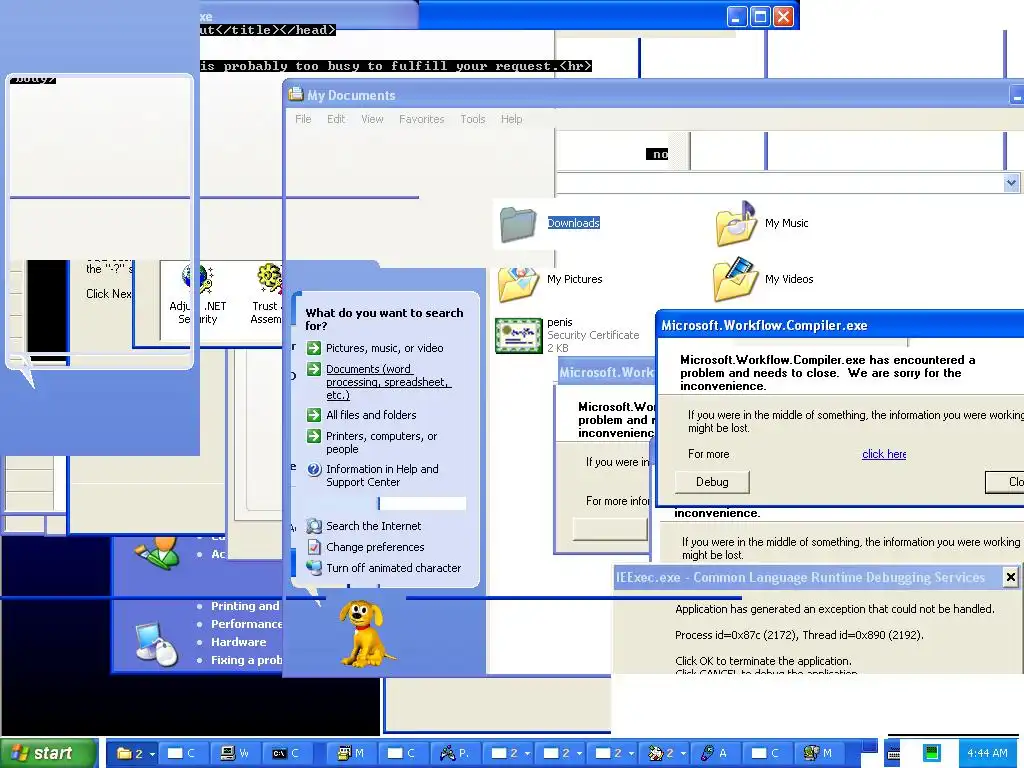Open the Performance help topic link
This screenshot has height=768, width=1024.
pos(246,624)
